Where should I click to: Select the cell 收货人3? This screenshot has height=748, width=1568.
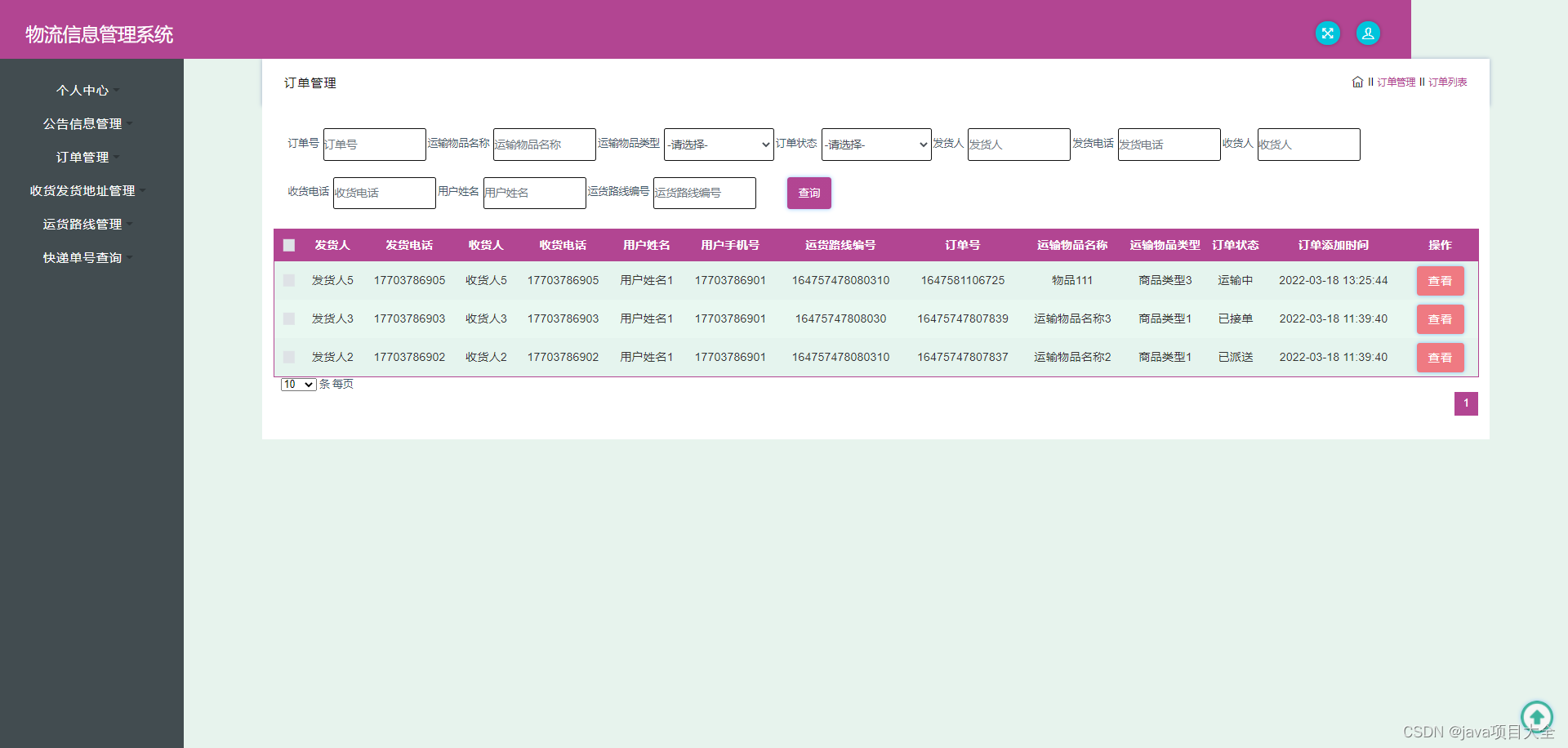pyautogui.click(x=486, y=318)
